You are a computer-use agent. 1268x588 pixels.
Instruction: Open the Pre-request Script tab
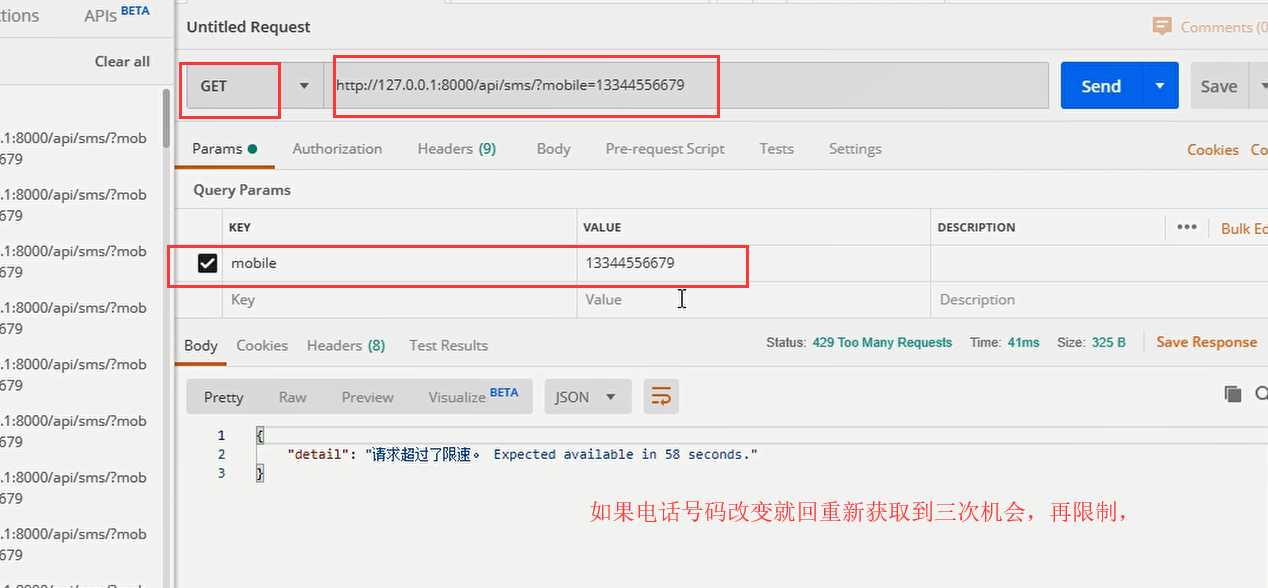pyautogui.click(x=665, y=149)
